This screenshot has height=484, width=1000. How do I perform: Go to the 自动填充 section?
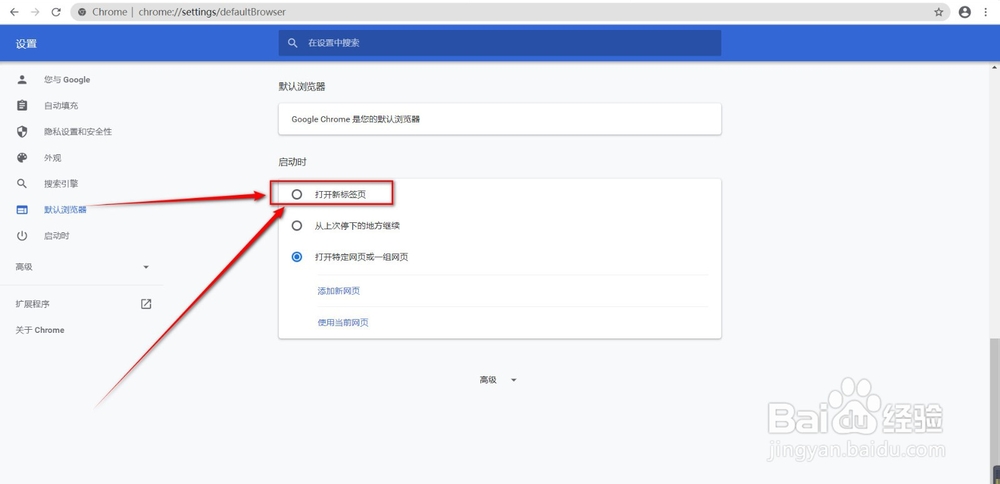click(61, 106)
